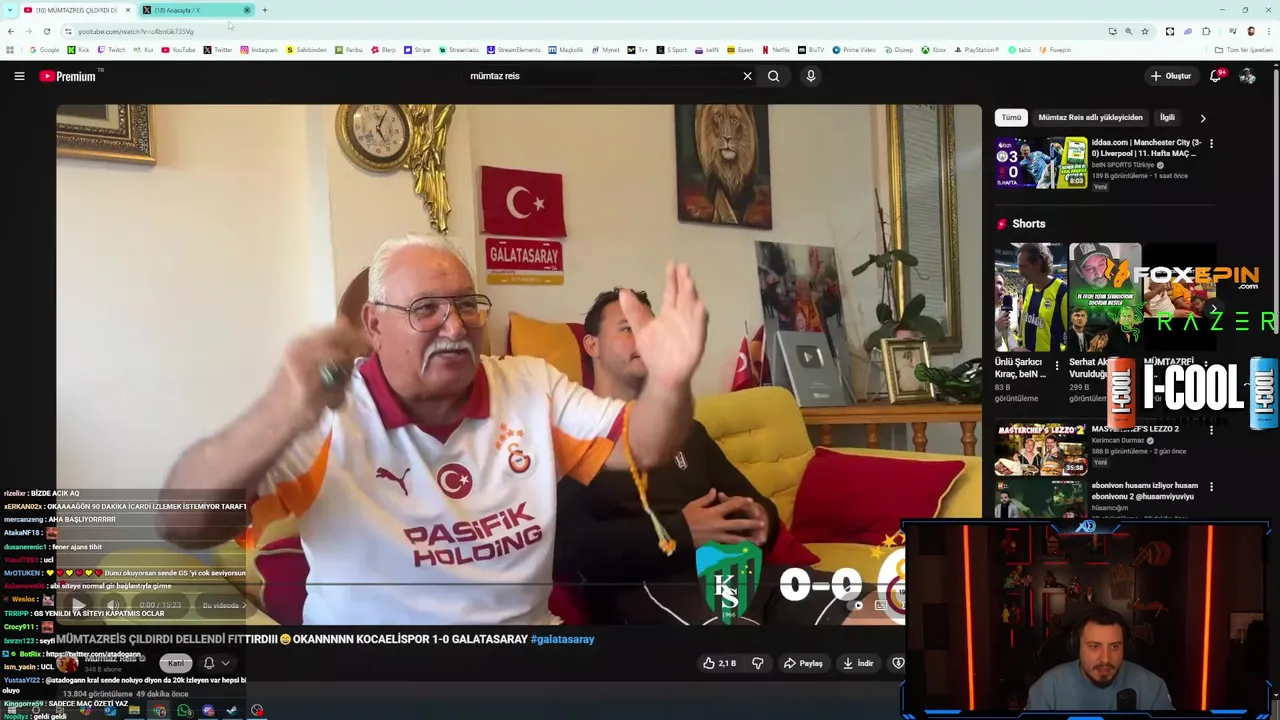Click the Paylaş share button
This screenshot has height=720, width=1280.
click(x=803, y=663)
